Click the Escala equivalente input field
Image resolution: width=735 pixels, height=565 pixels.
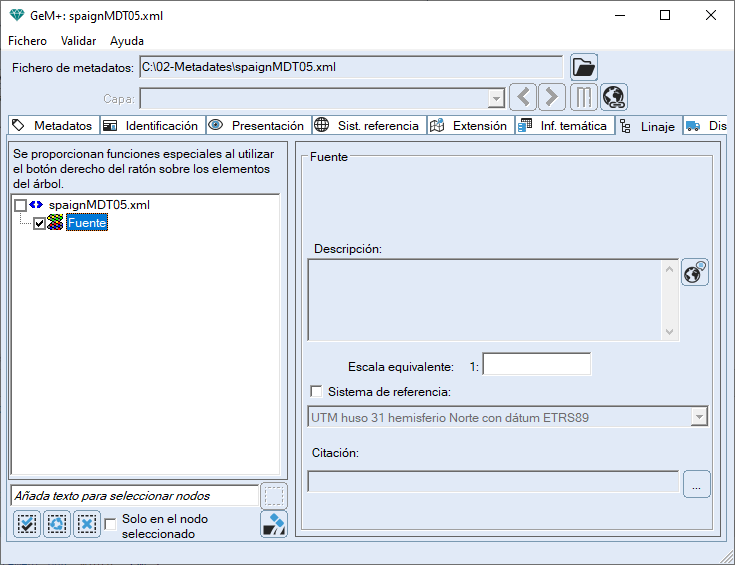pyautogui.click(x=536, y=365)
